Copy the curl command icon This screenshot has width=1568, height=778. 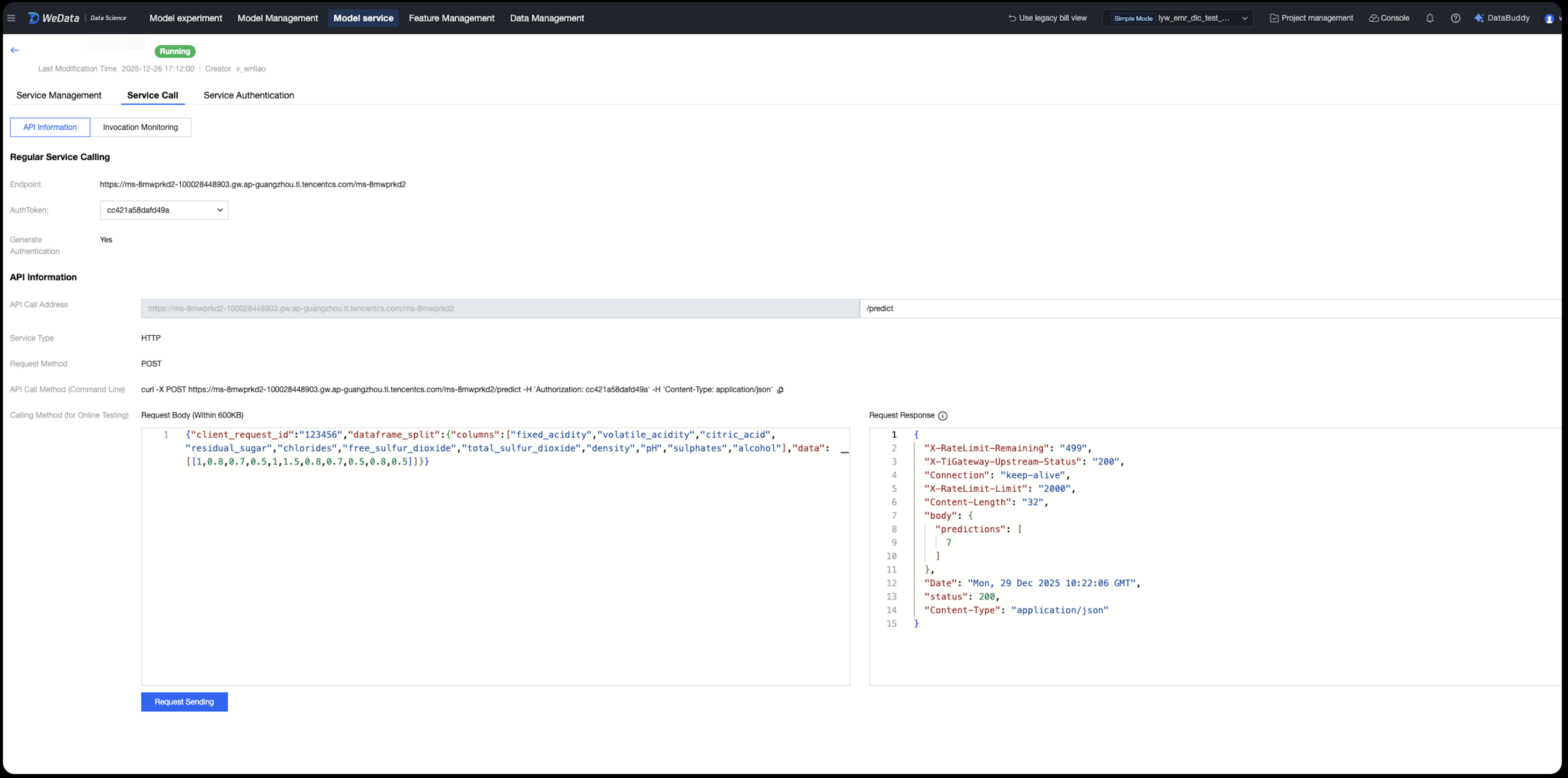[x=780, y=390]
